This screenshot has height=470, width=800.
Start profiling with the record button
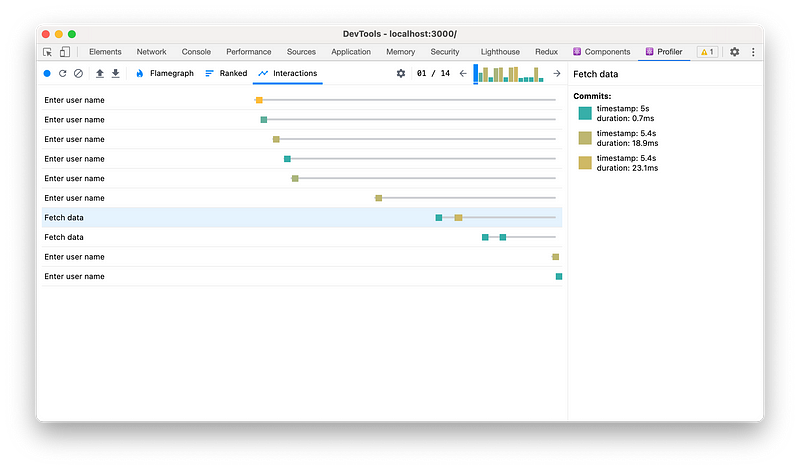click(x=47, y=74)
